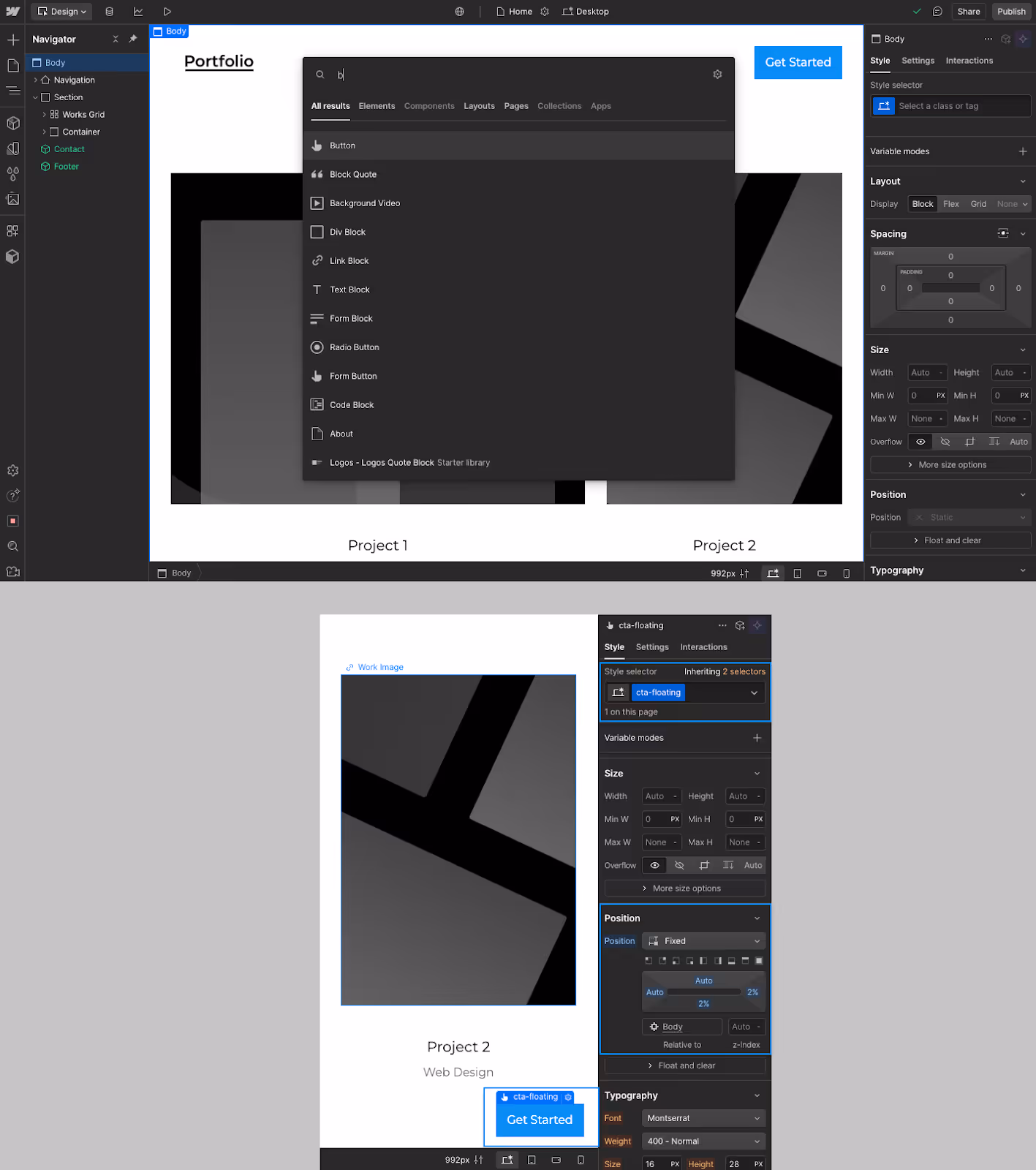Open the CMS database panel icon
1036x1170 pixels.
tap(109, 12)
